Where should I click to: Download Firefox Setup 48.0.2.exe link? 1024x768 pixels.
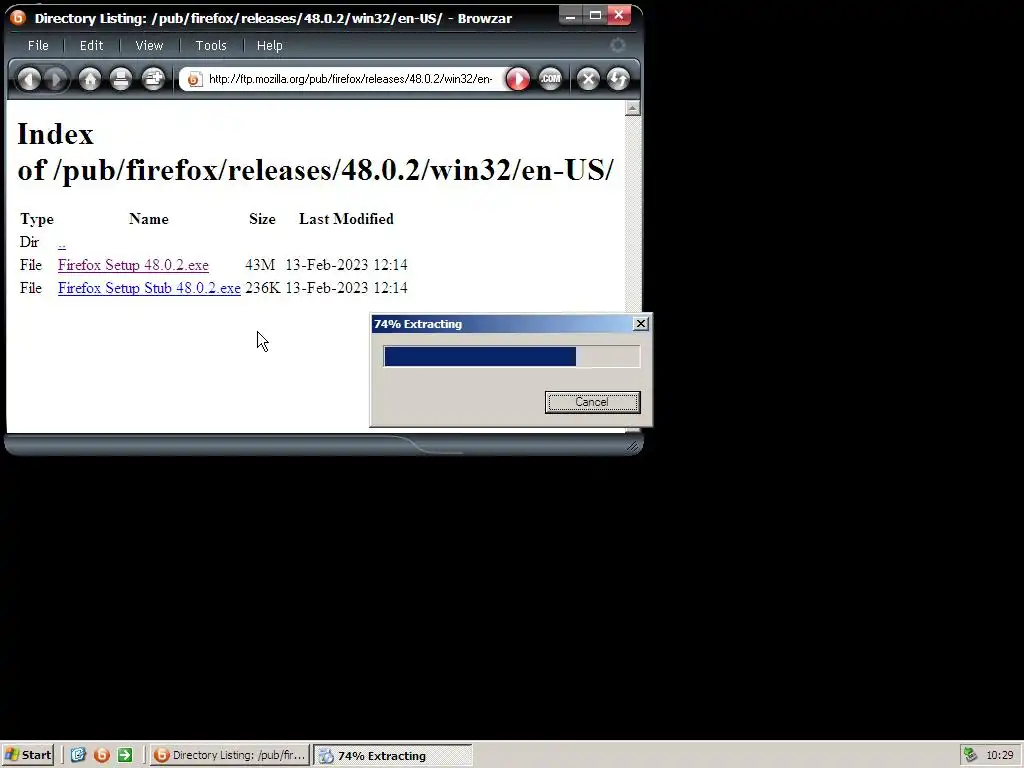133,265
